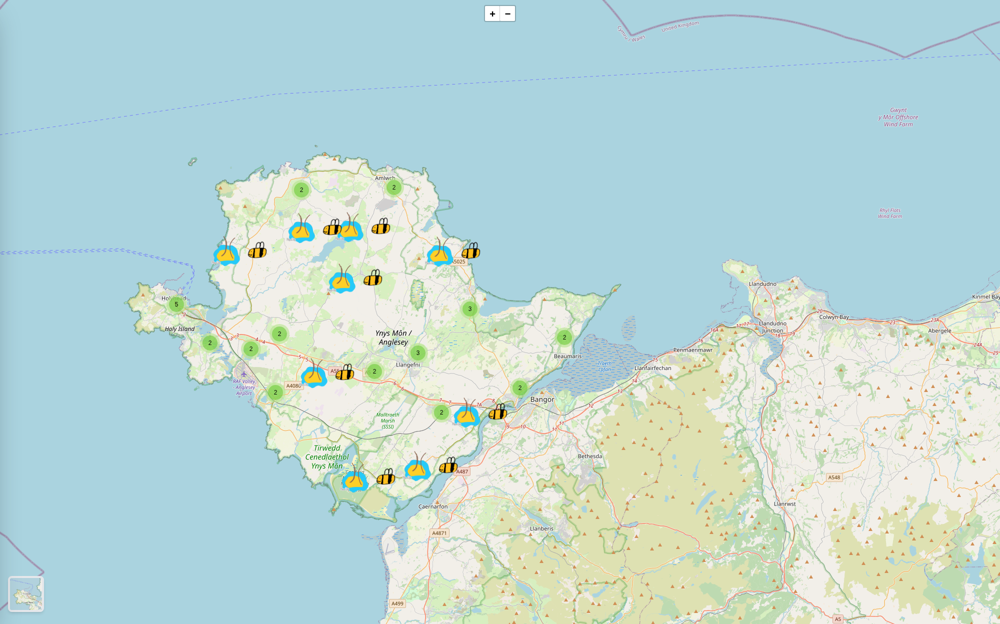The height and width of the screenshot is (624, 1000).
Task: Click the westernmost butterfly marker on Anglesey
Action: click(x=227, y=253)
